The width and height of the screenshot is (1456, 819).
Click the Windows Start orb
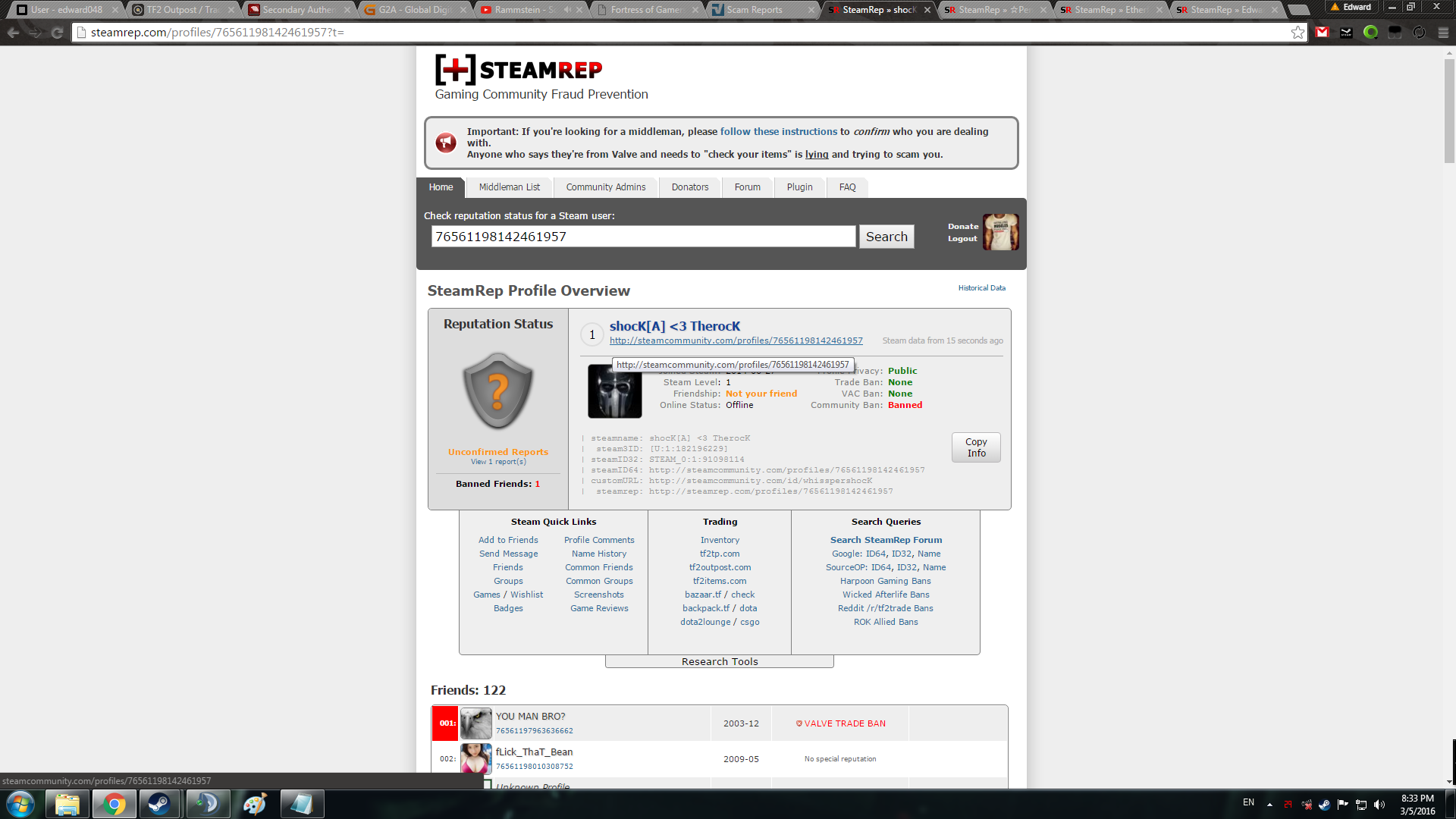pos(20,804)
